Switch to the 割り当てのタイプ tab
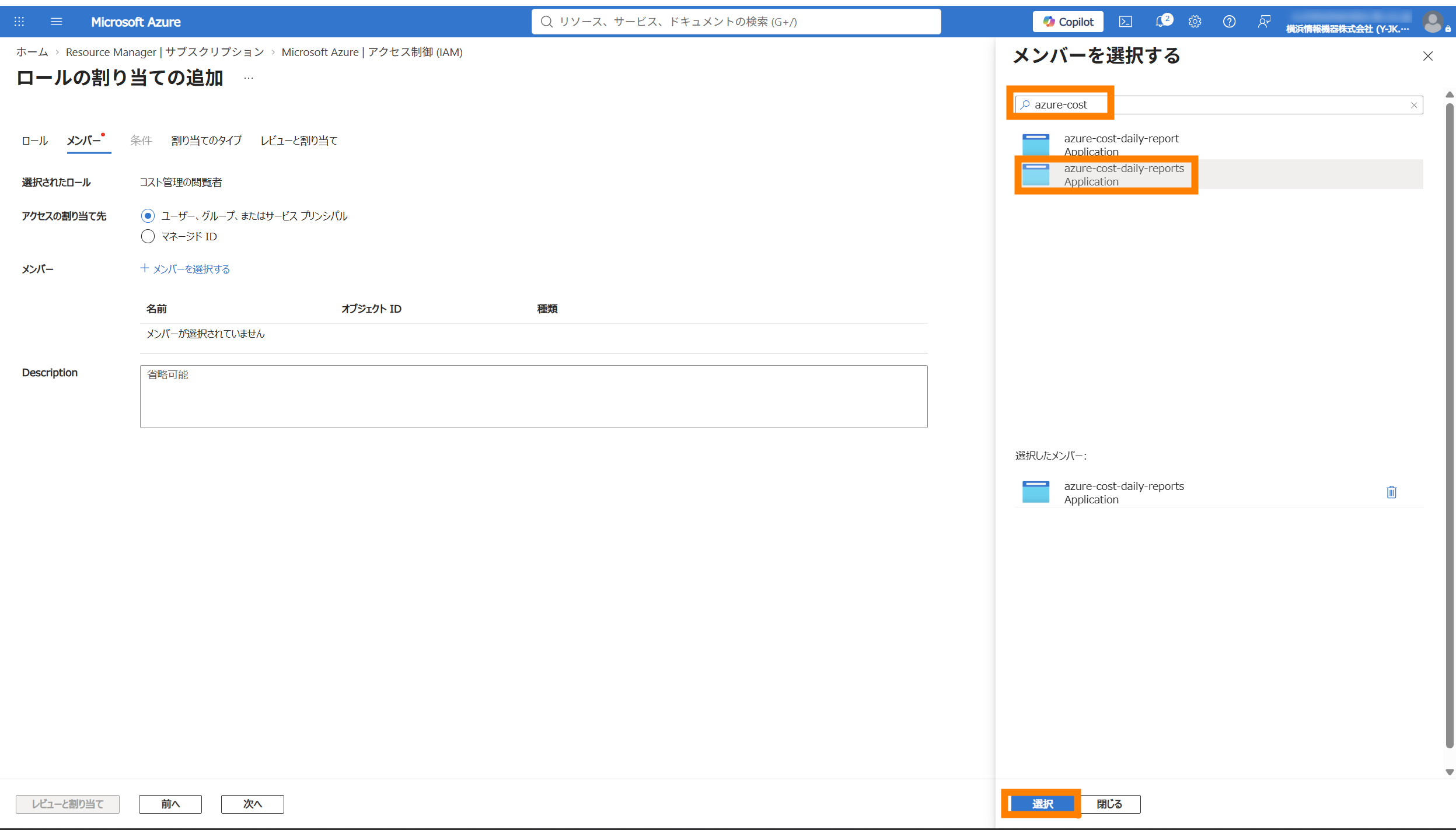The image size is (1456, 830). 207,141
